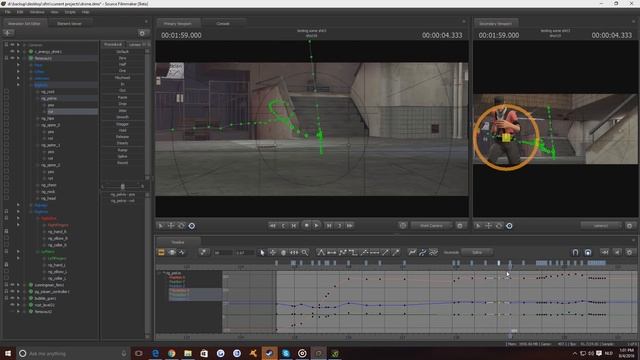The height and width of the screenshot is (360, 640).
Task: Toggle lock on the LeftArm group
Action: 6,251
